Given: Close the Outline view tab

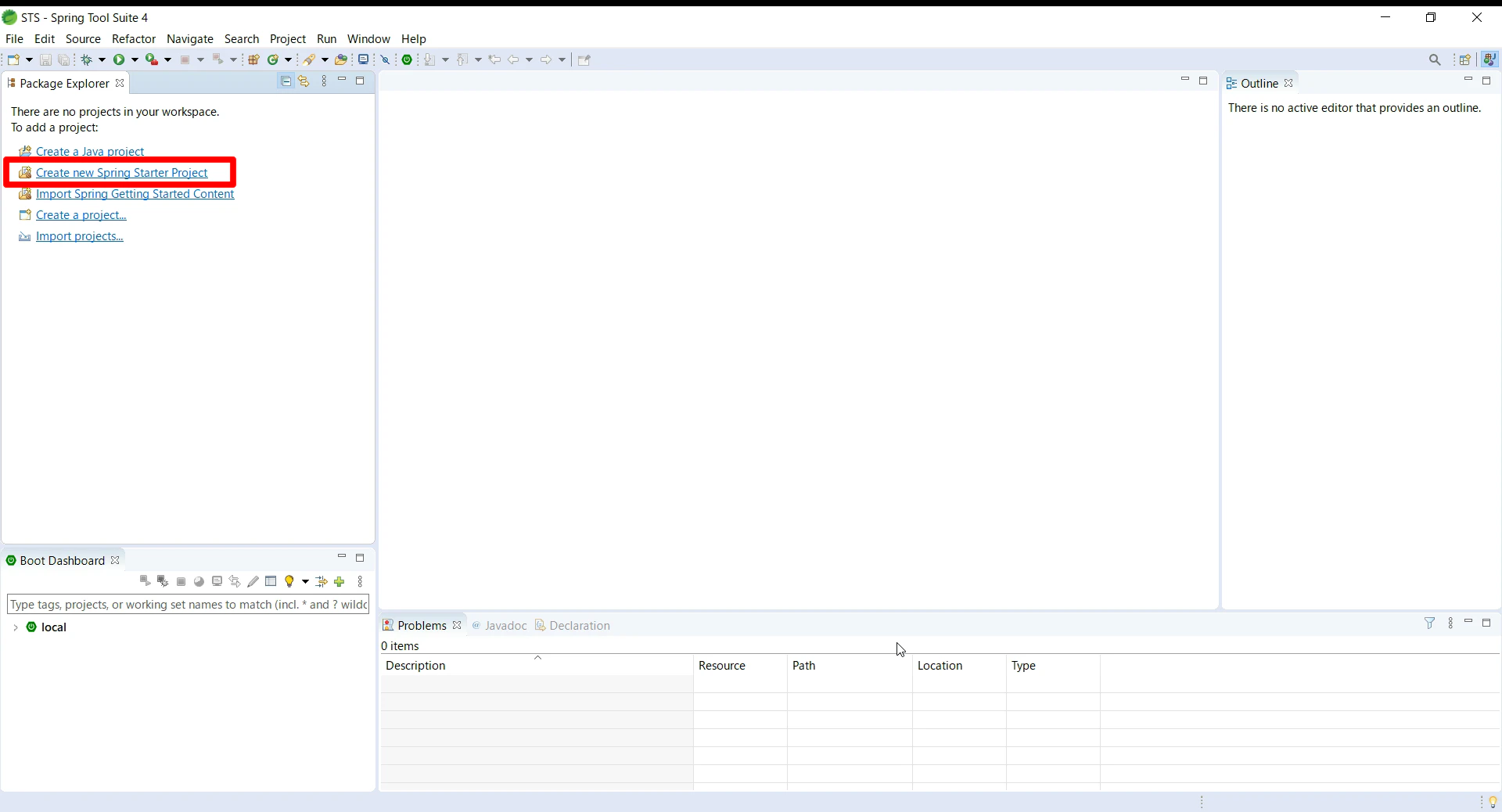Looking at the screenshot, I should tap(1288, 83).
